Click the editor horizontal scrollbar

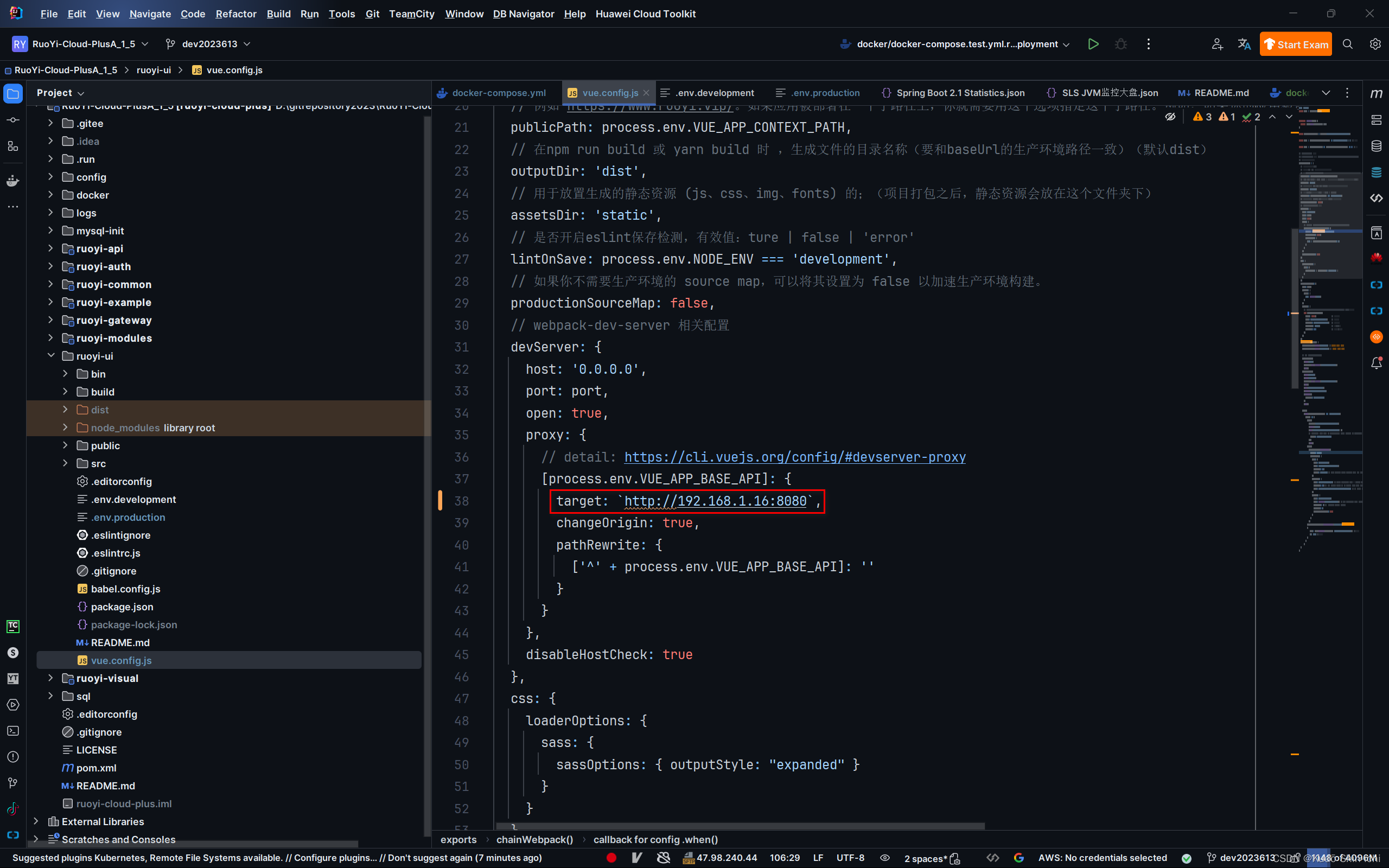(x=741, y=826)
